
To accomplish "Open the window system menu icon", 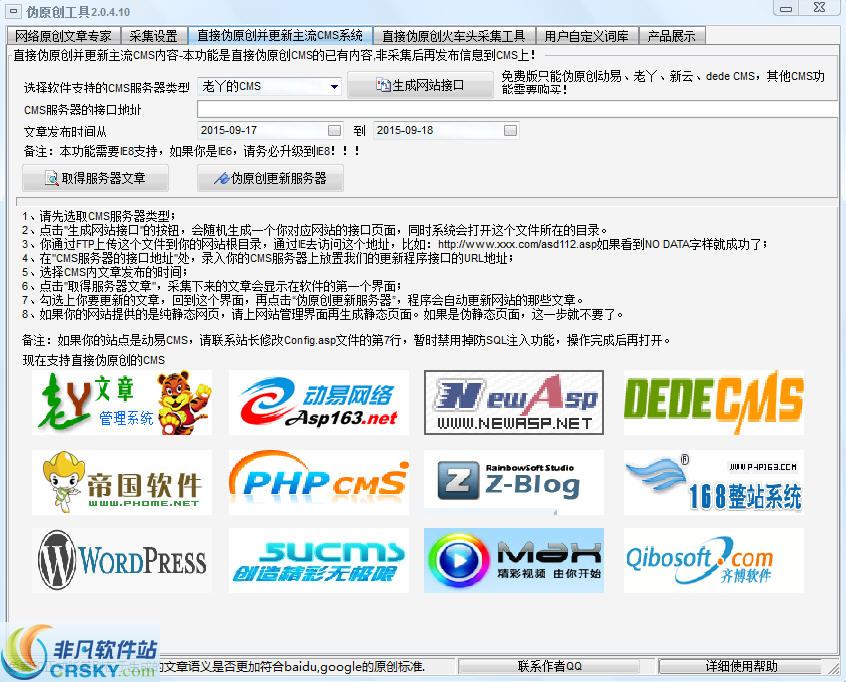I will (x=15, y=11).
